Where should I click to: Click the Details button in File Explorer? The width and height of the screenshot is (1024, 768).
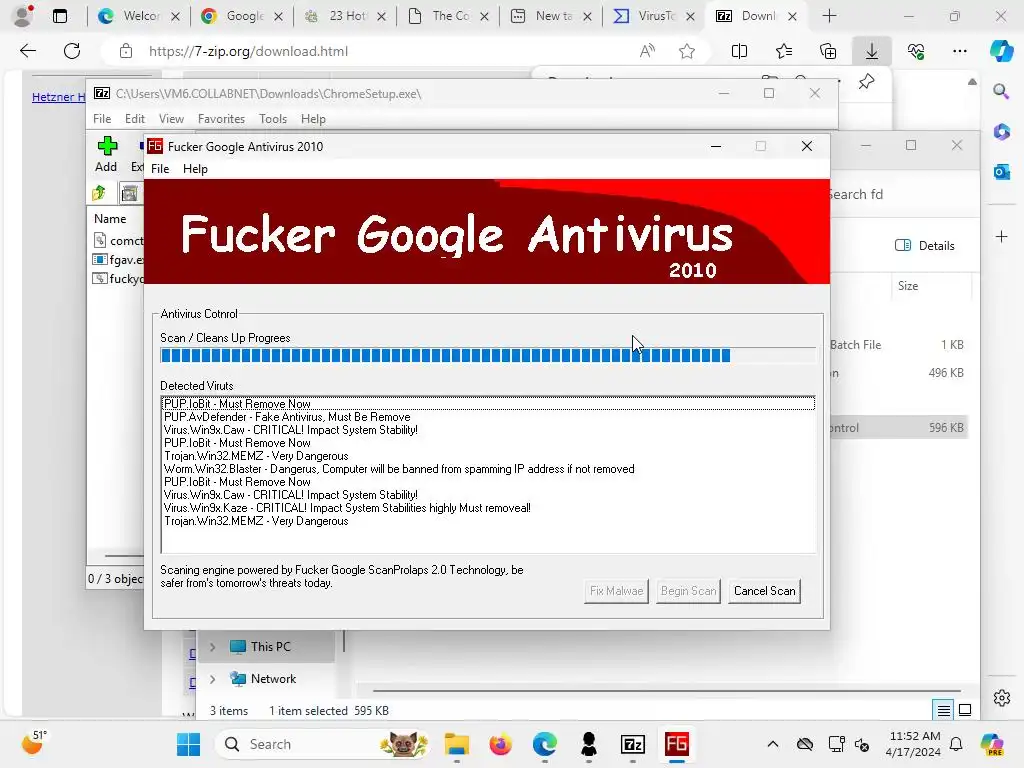pyautogui.click(x=924, y=246)
